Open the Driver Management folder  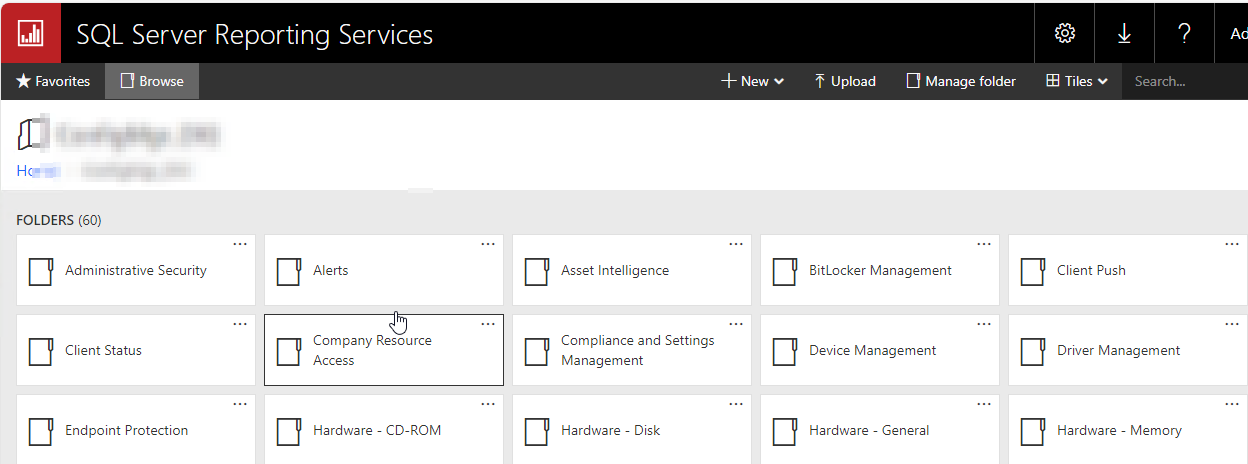point(1128,350)
